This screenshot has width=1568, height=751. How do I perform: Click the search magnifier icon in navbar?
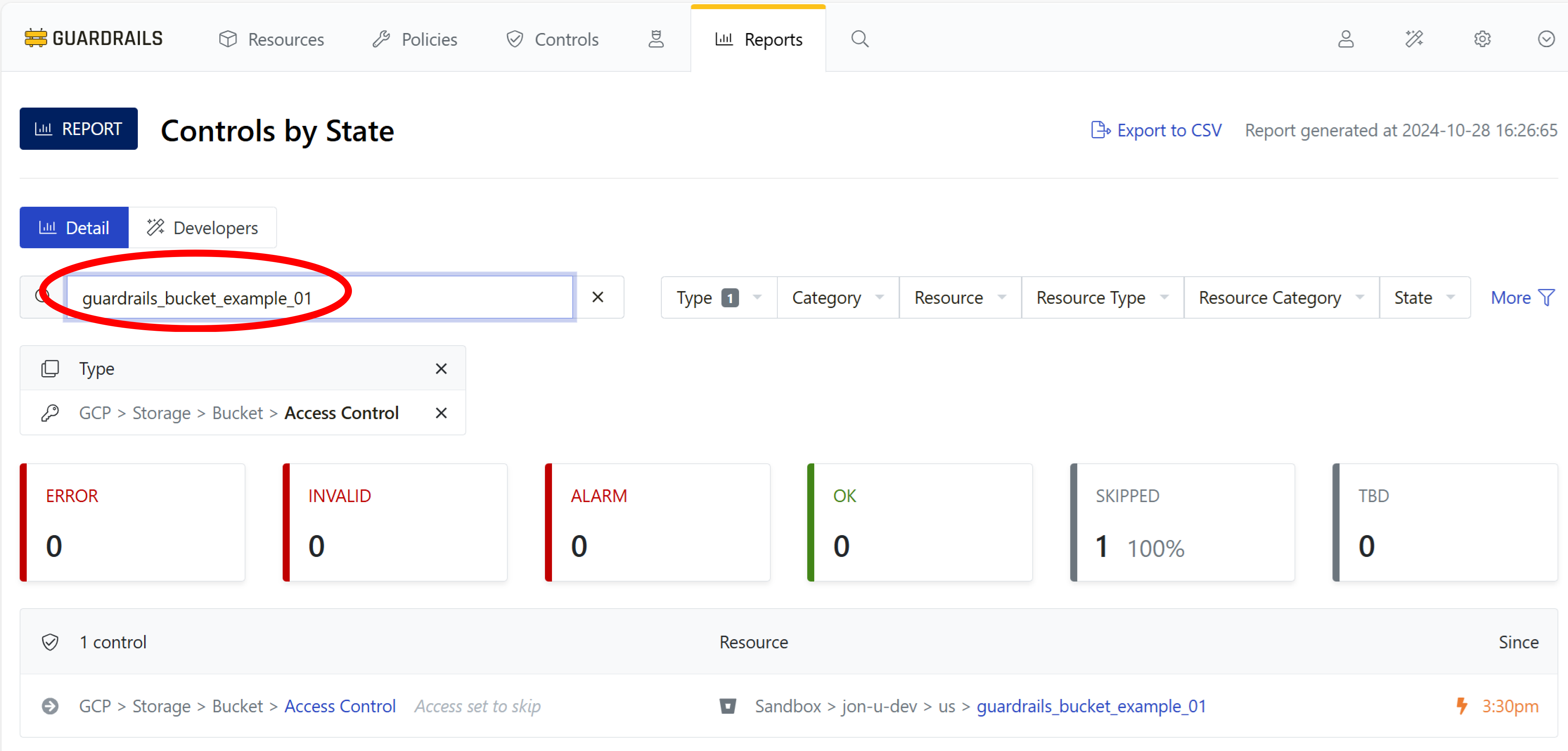(859, 39)
